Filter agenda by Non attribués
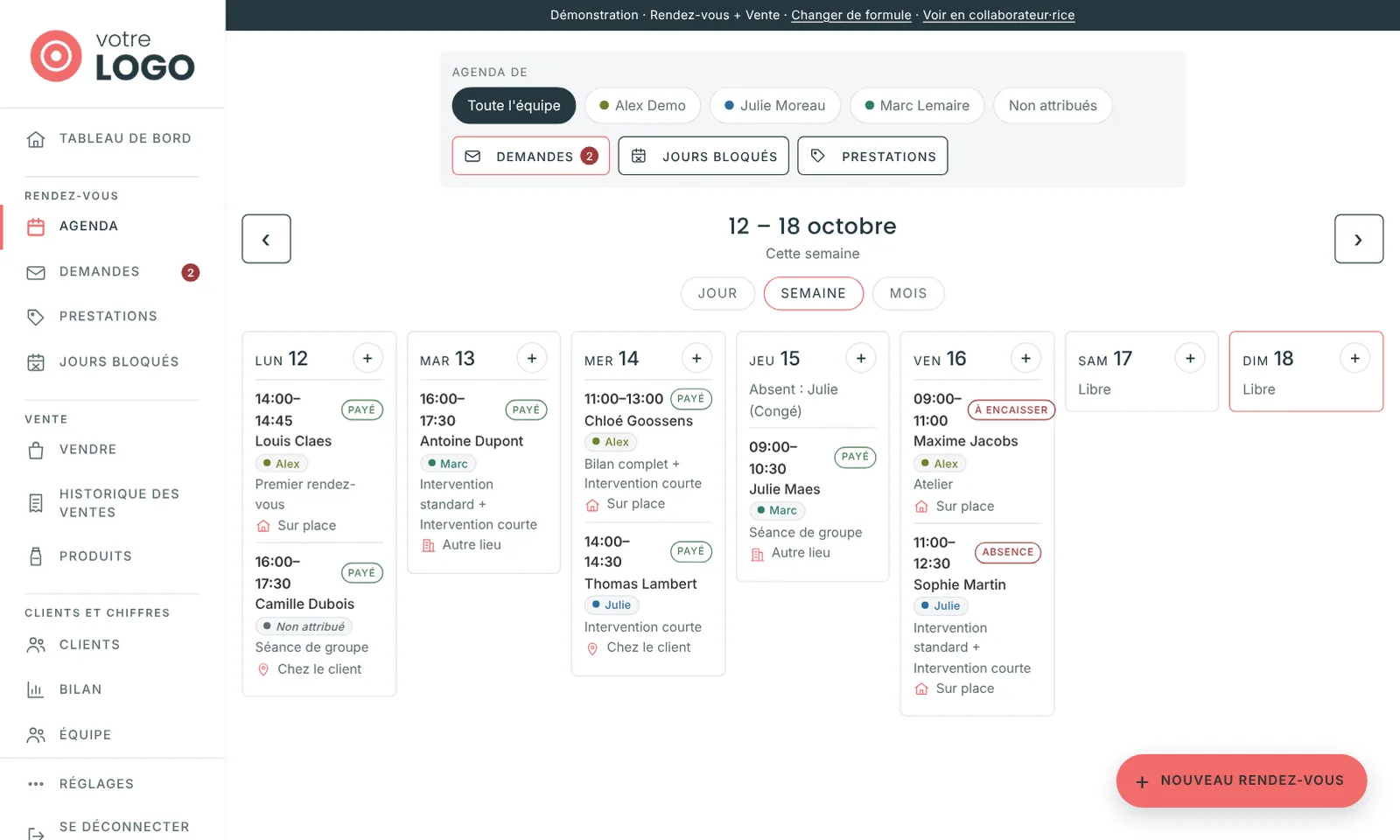Image resolution: width=1400 pixels, height=840 pixels. (x=1053, y=106)
